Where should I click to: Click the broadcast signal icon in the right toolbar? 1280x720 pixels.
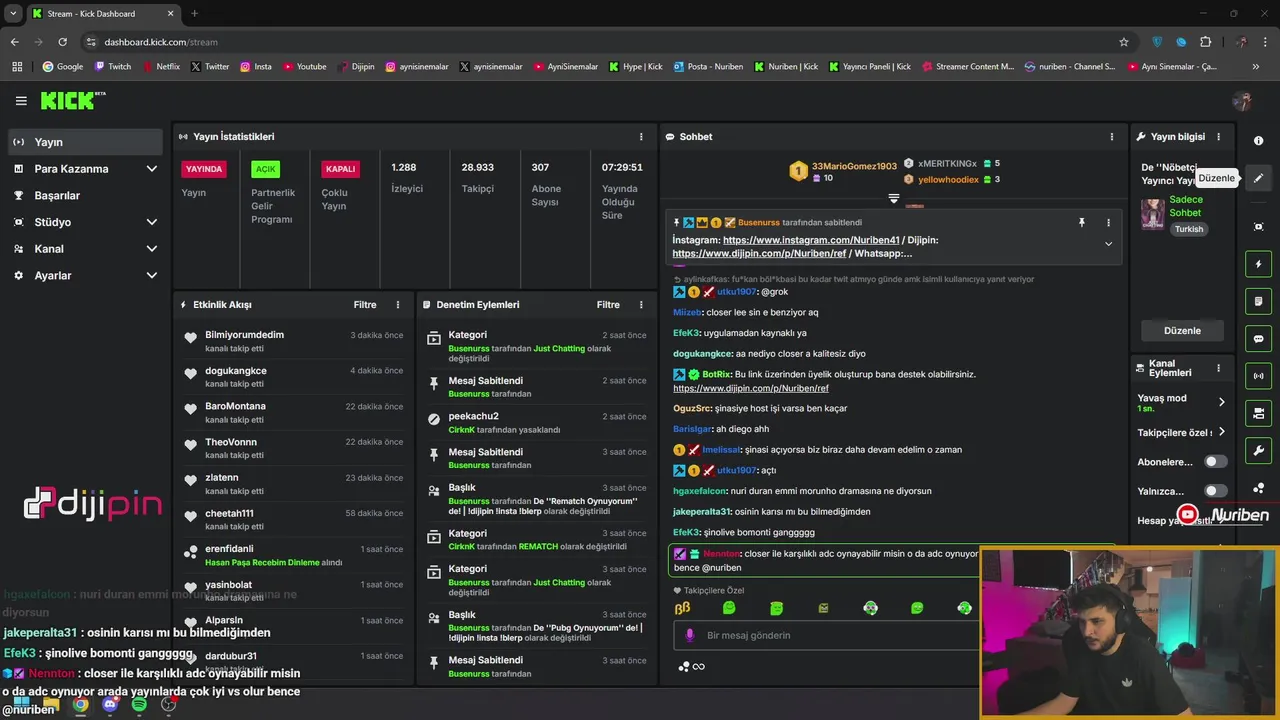(1258, 376)
